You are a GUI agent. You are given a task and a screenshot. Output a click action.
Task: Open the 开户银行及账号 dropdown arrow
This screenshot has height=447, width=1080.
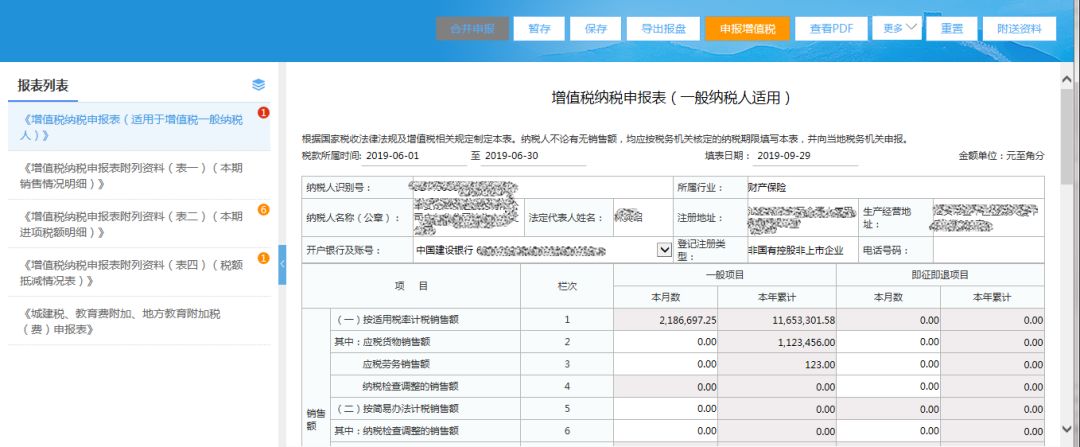(664, 249)
